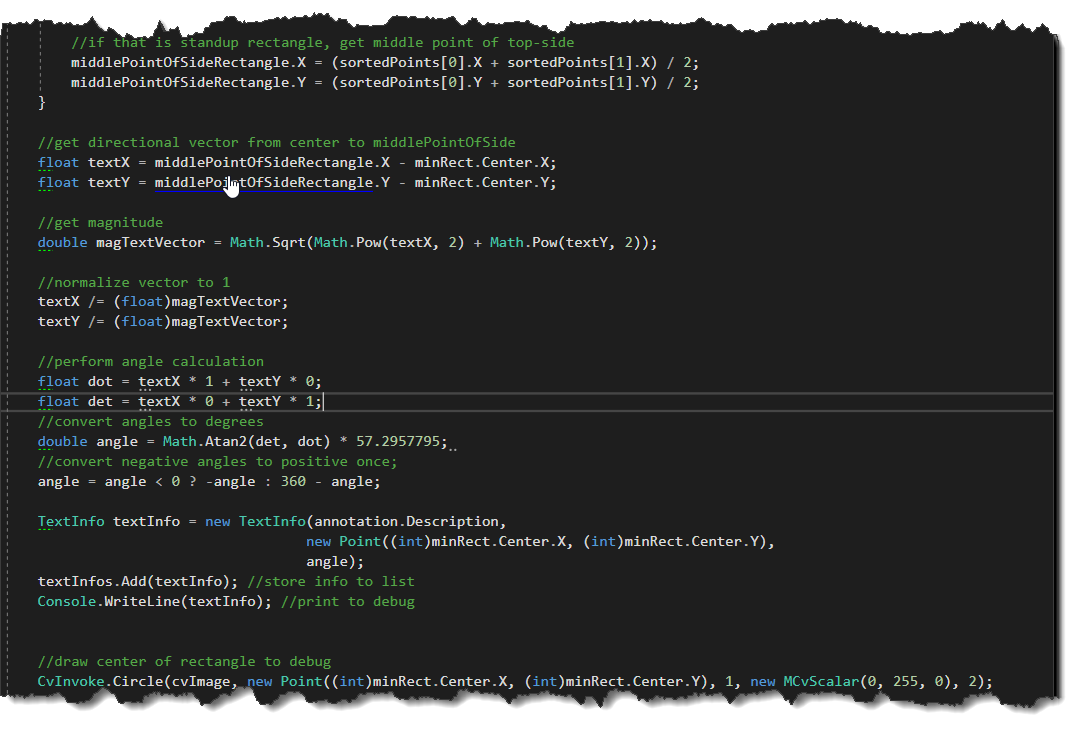Click the textInfos.Add call

pos(100,581)
